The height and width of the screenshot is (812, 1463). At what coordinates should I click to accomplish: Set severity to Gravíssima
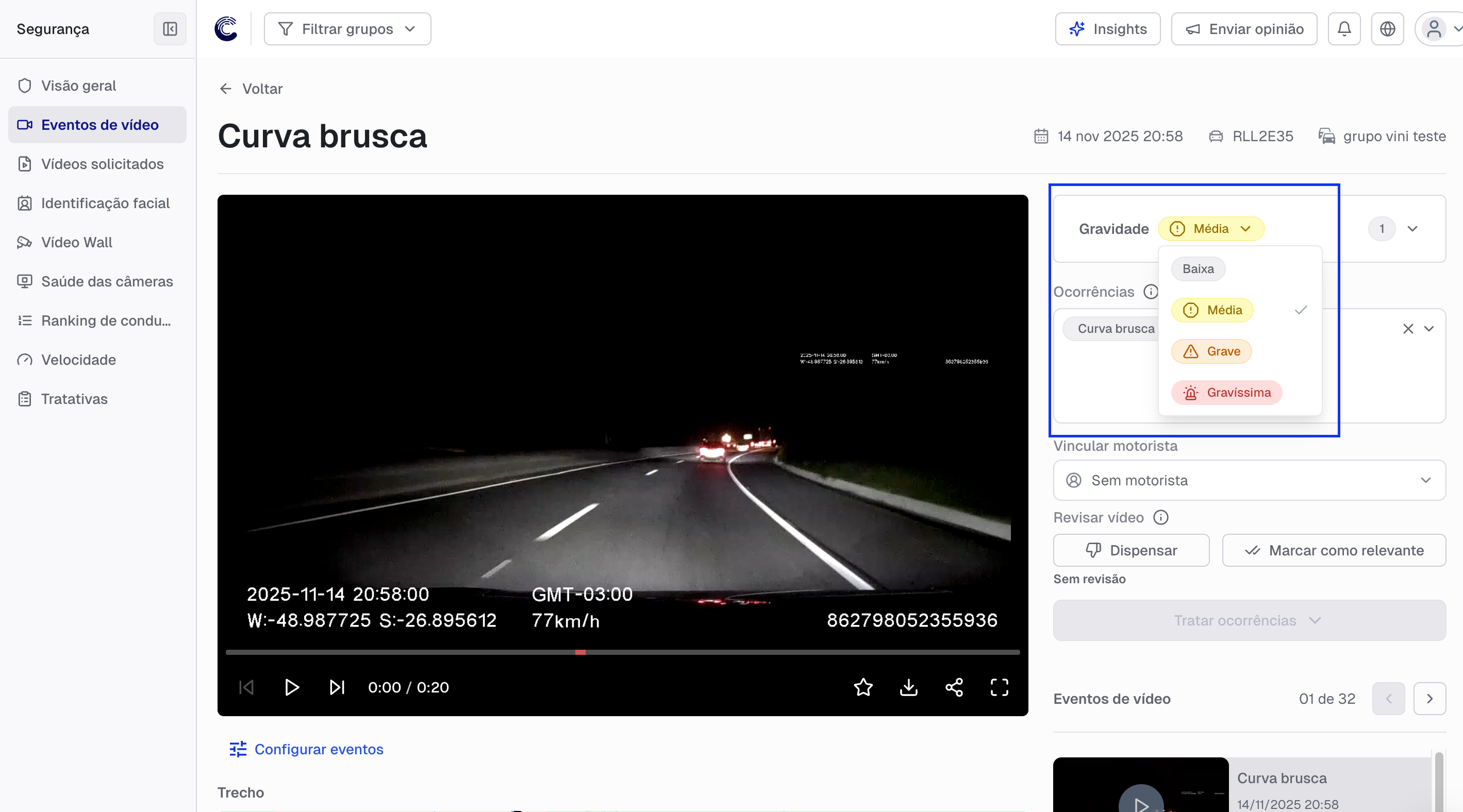pos(1226,393)
